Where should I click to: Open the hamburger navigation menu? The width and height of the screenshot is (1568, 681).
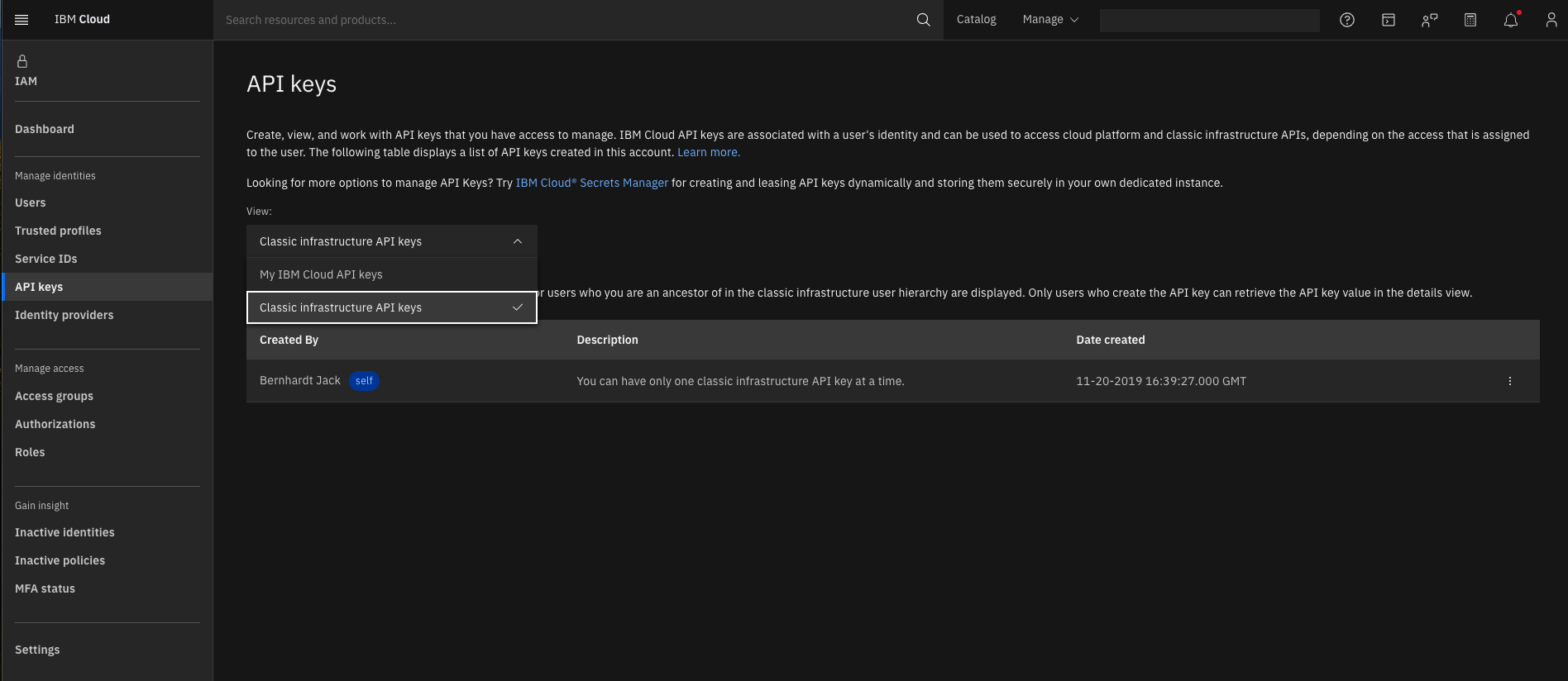coord(22,20)
